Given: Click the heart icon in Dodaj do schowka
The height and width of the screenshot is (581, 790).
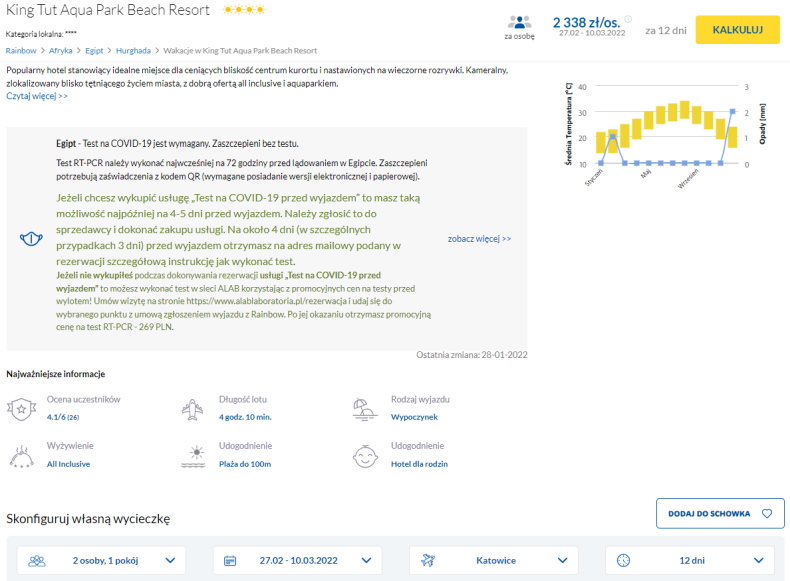Looking at the screenshot, I should 767,513.
